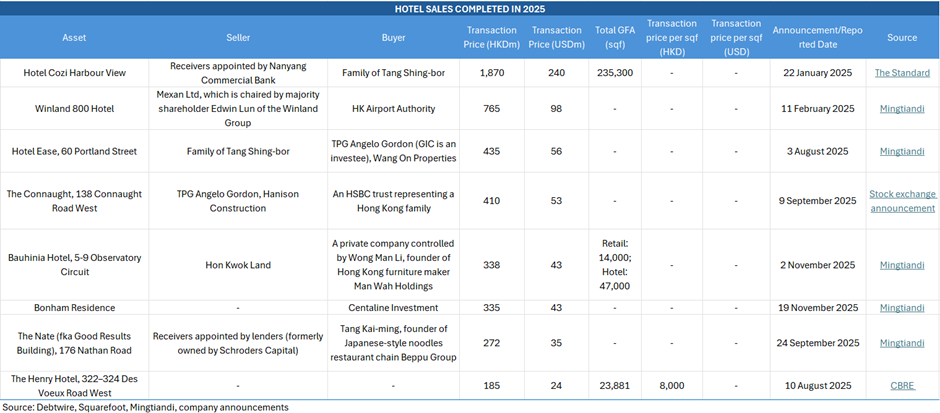Select the Source column header
The height and width of the screenshot is (413, 940).
coord(902,37)
